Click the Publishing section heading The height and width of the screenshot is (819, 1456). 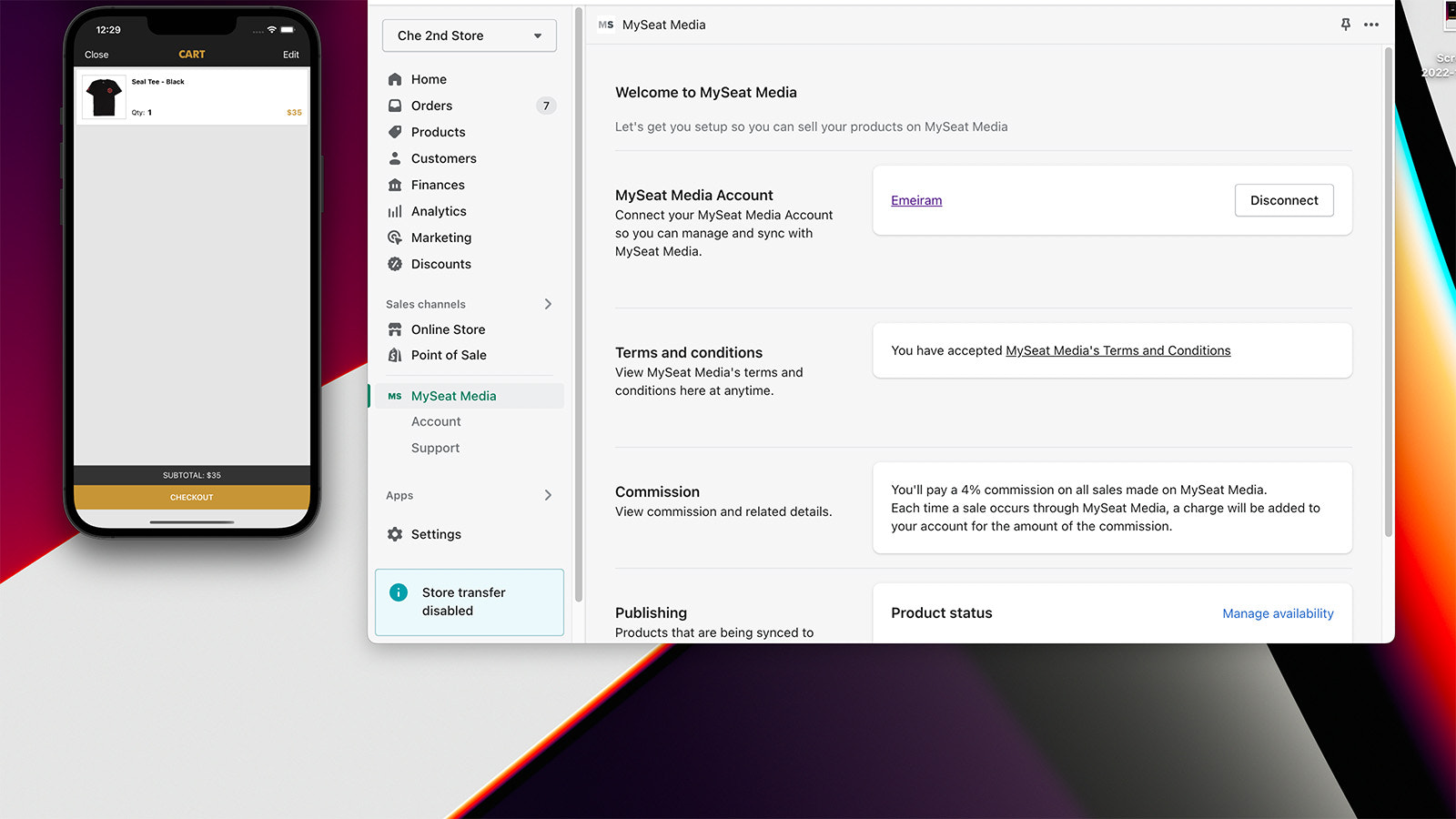(x=651, y=612)
